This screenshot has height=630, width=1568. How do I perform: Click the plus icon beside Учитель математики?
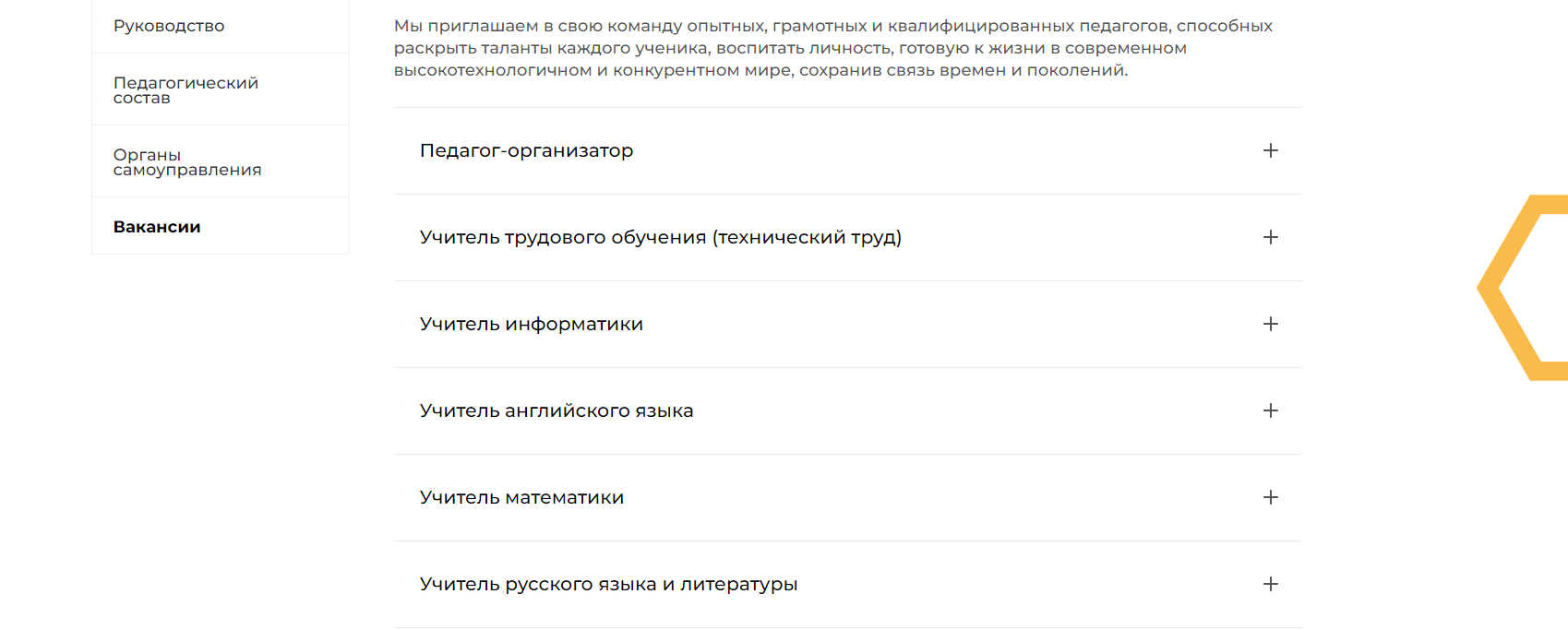pos(1271,497)
